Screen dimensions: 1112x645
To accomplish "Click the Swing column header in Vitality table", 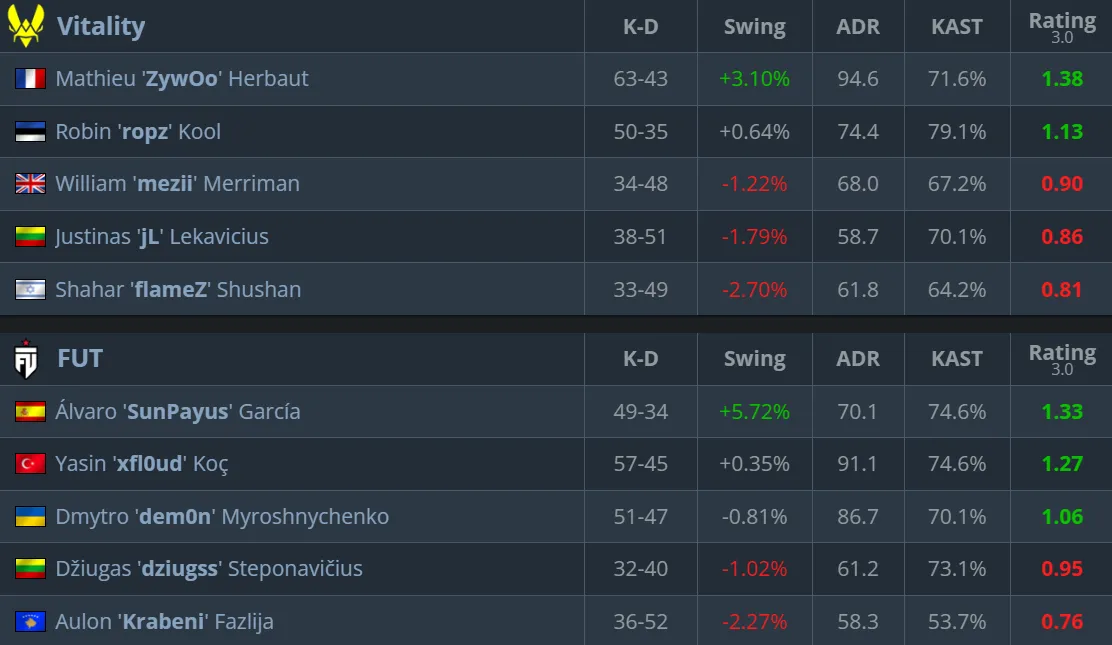I will tap(755, 27).
